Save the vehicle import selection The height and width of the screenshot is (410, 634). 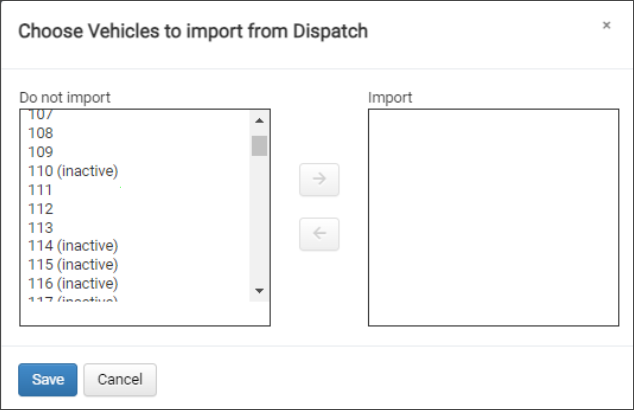click(x=48, y=379)
